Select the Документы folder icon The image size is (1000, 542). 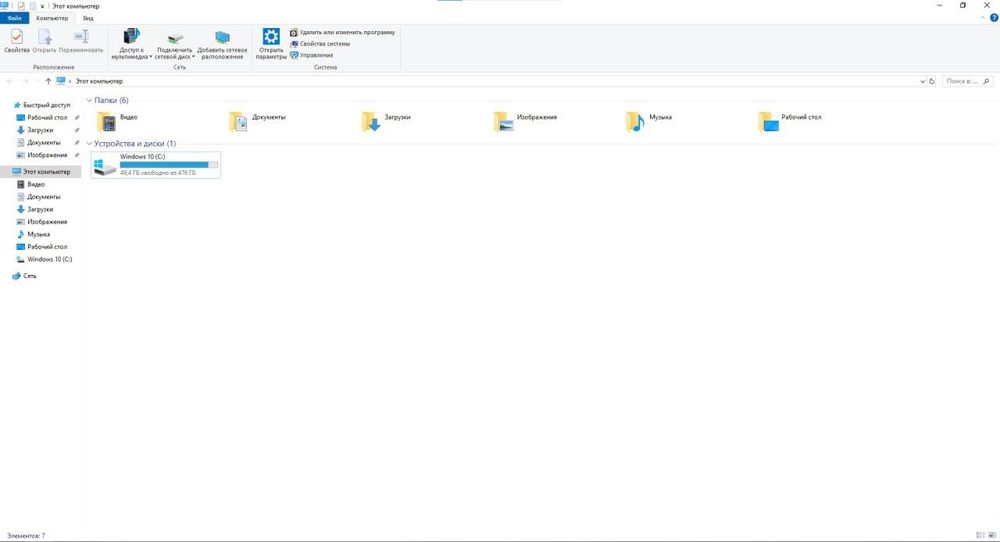[239, 121]
